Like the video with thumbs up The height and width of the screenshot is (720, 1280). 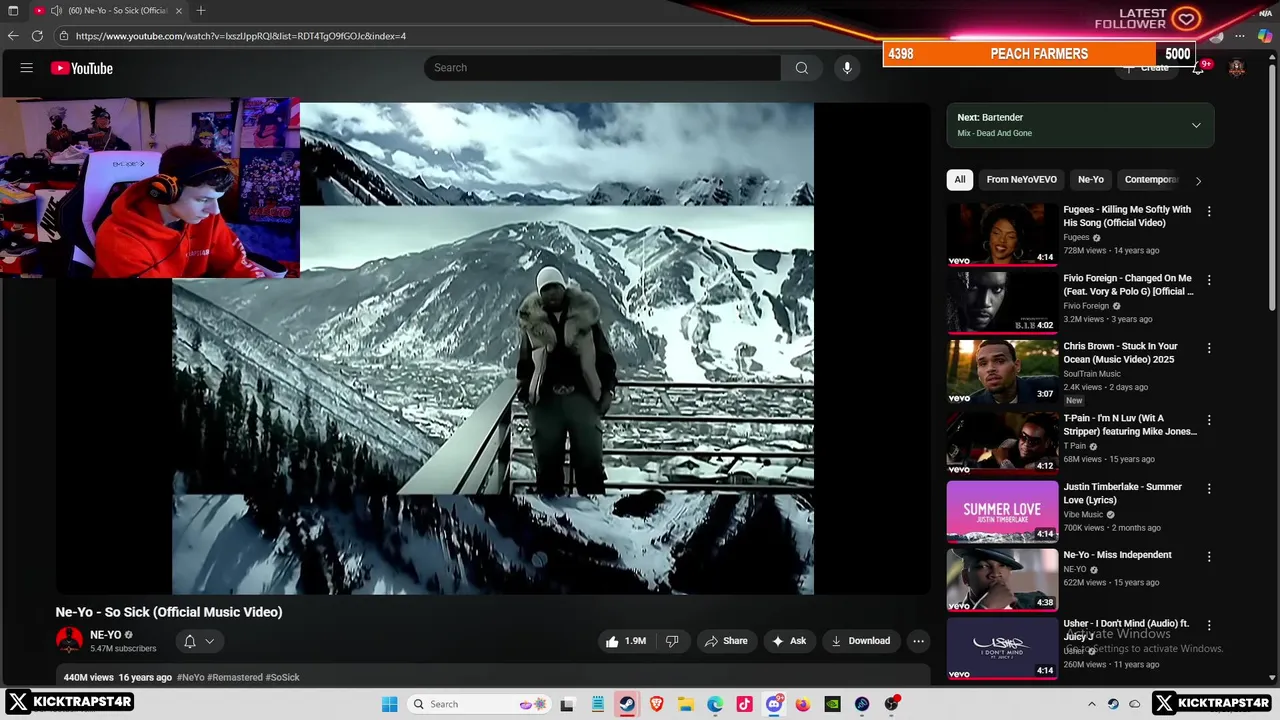(625, 641)
